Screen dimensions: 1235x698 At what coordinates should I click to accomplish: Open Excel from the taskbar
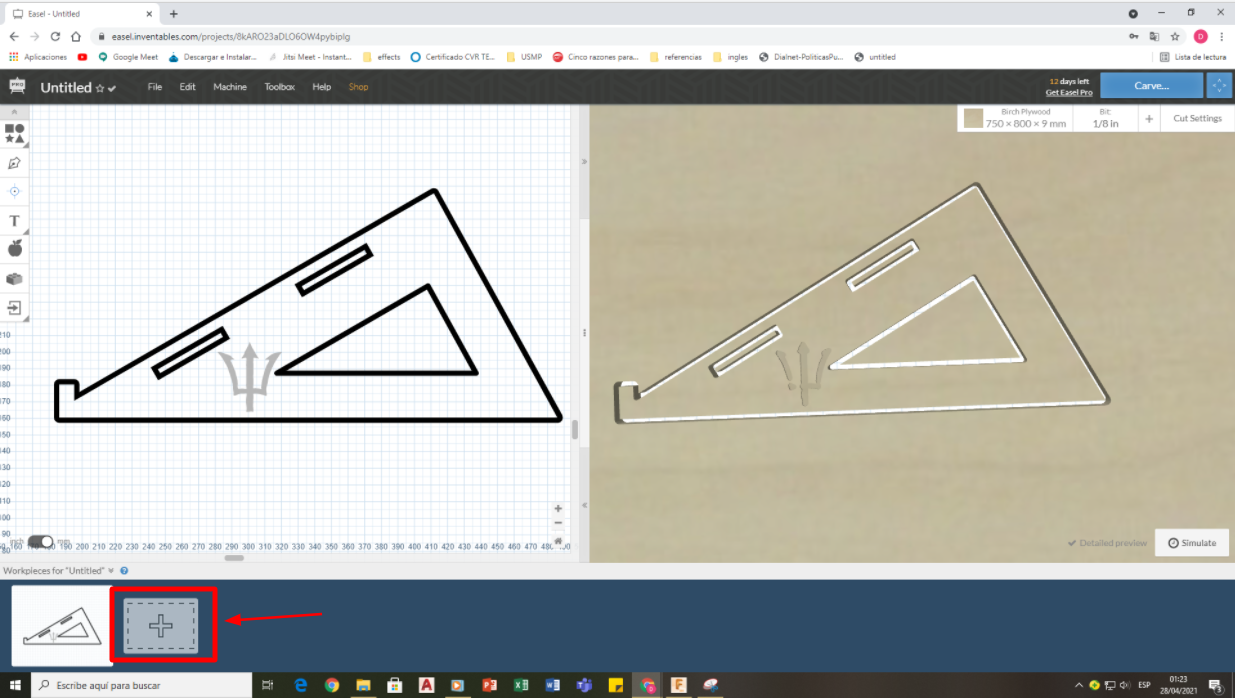pyautogui.click(x=521, y=685)
